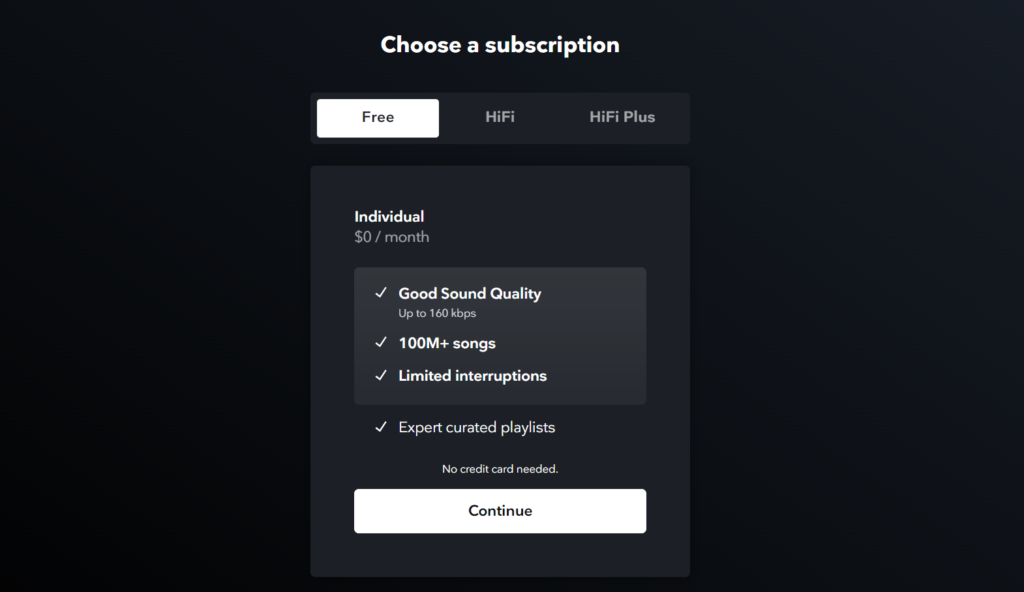Open the HiFi Plus tab
Screen dimensions: 1024x592
(x=622, y=117)
